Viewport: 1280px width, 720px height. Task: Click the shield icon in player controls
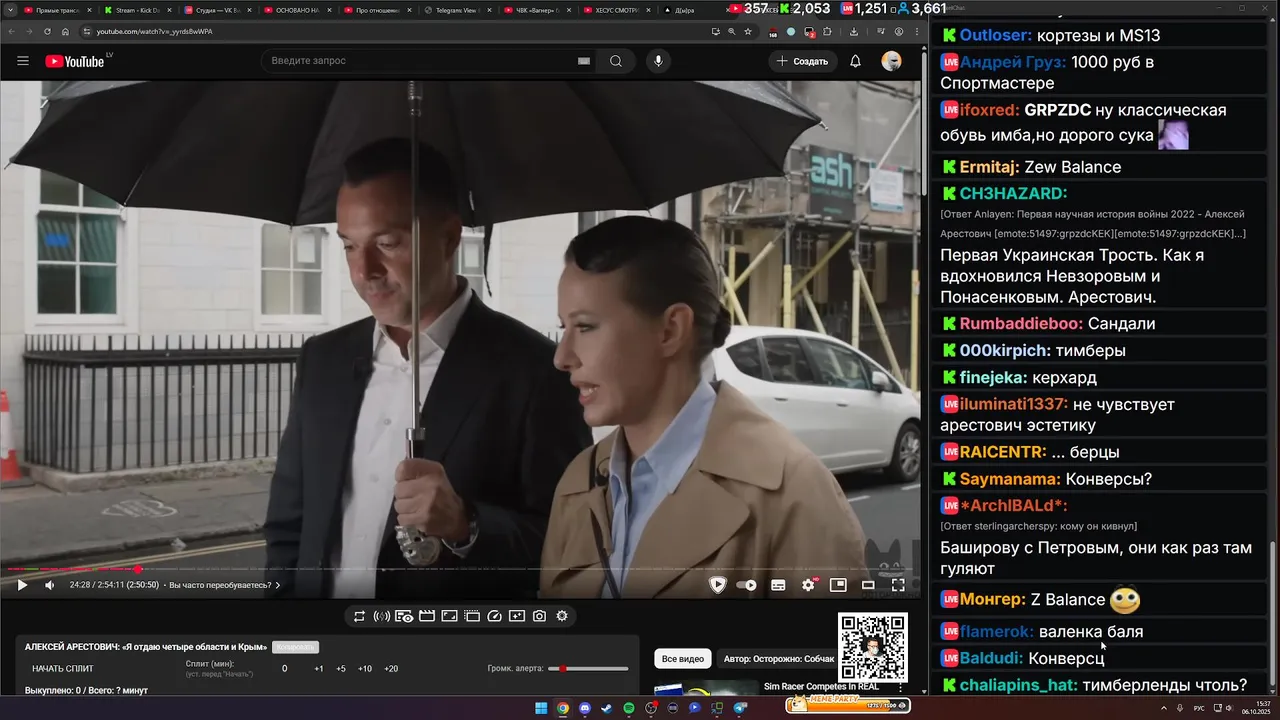717,585
